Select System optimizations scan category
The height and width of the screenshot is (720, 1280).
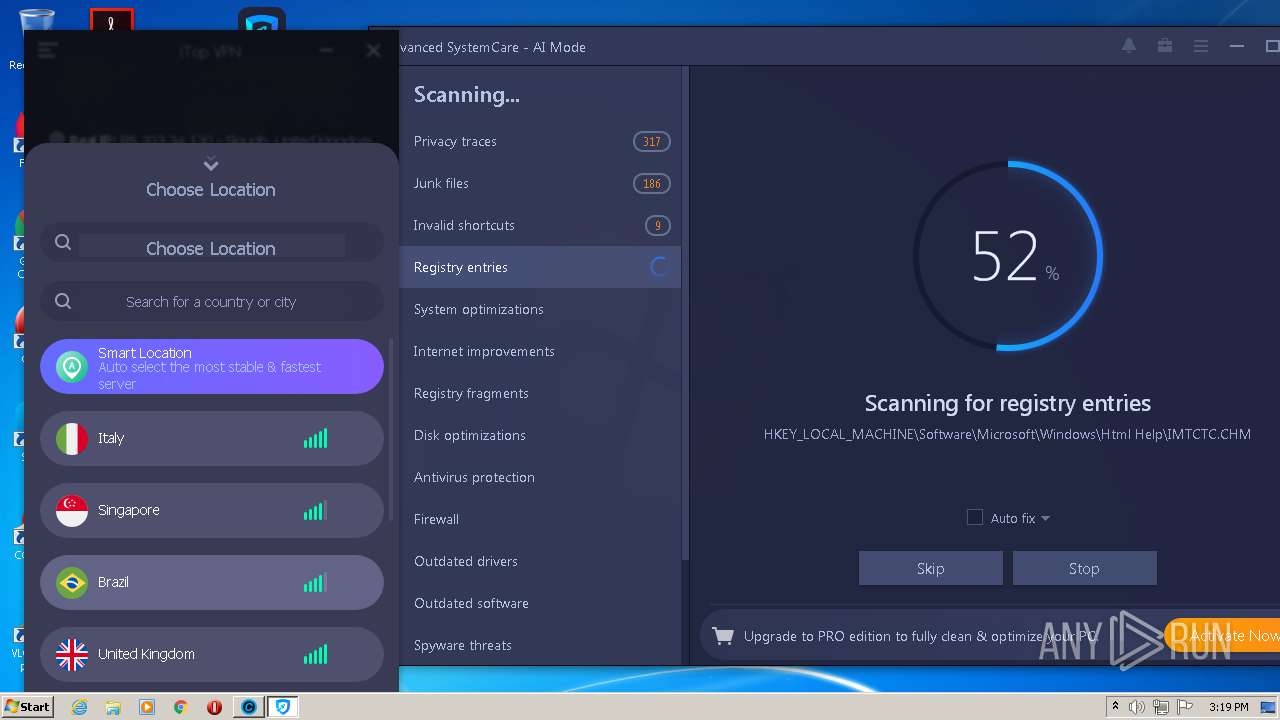coord(540,309)
